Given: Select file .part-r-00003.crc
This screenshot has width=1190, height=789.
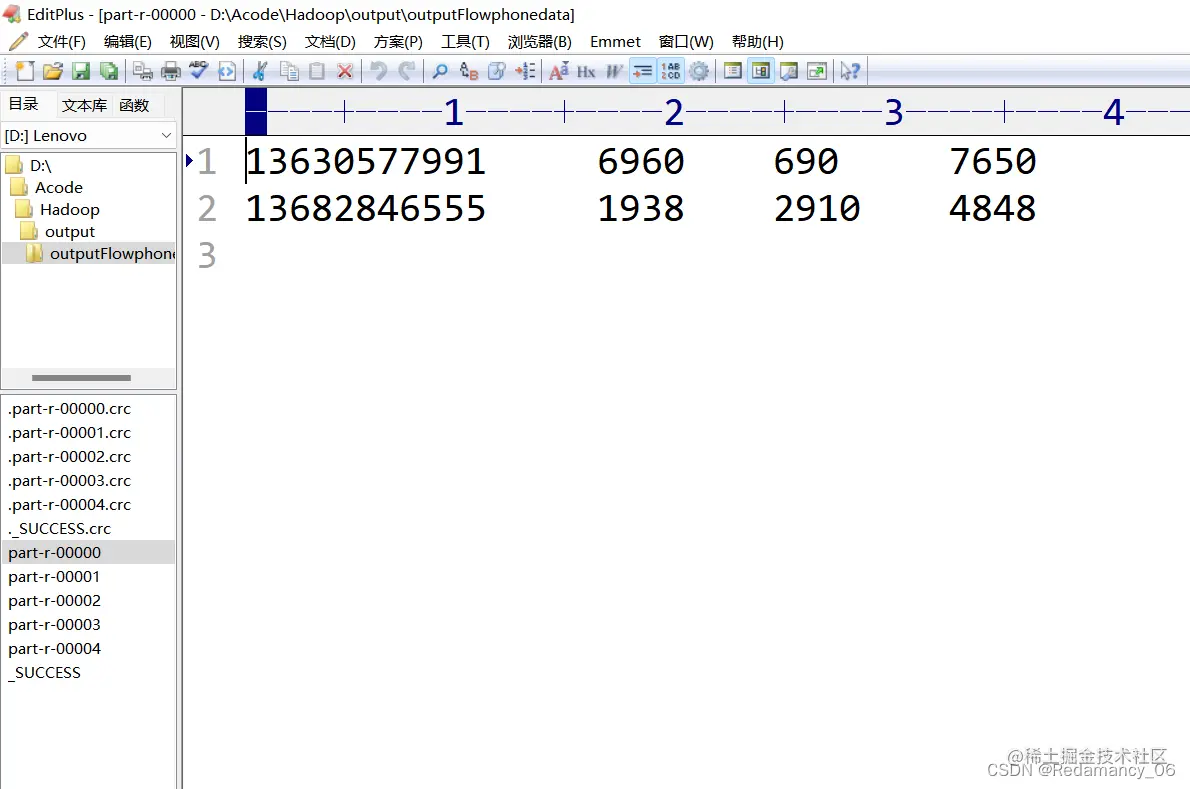Looking at the screenshot, I should tap(69, 480).
